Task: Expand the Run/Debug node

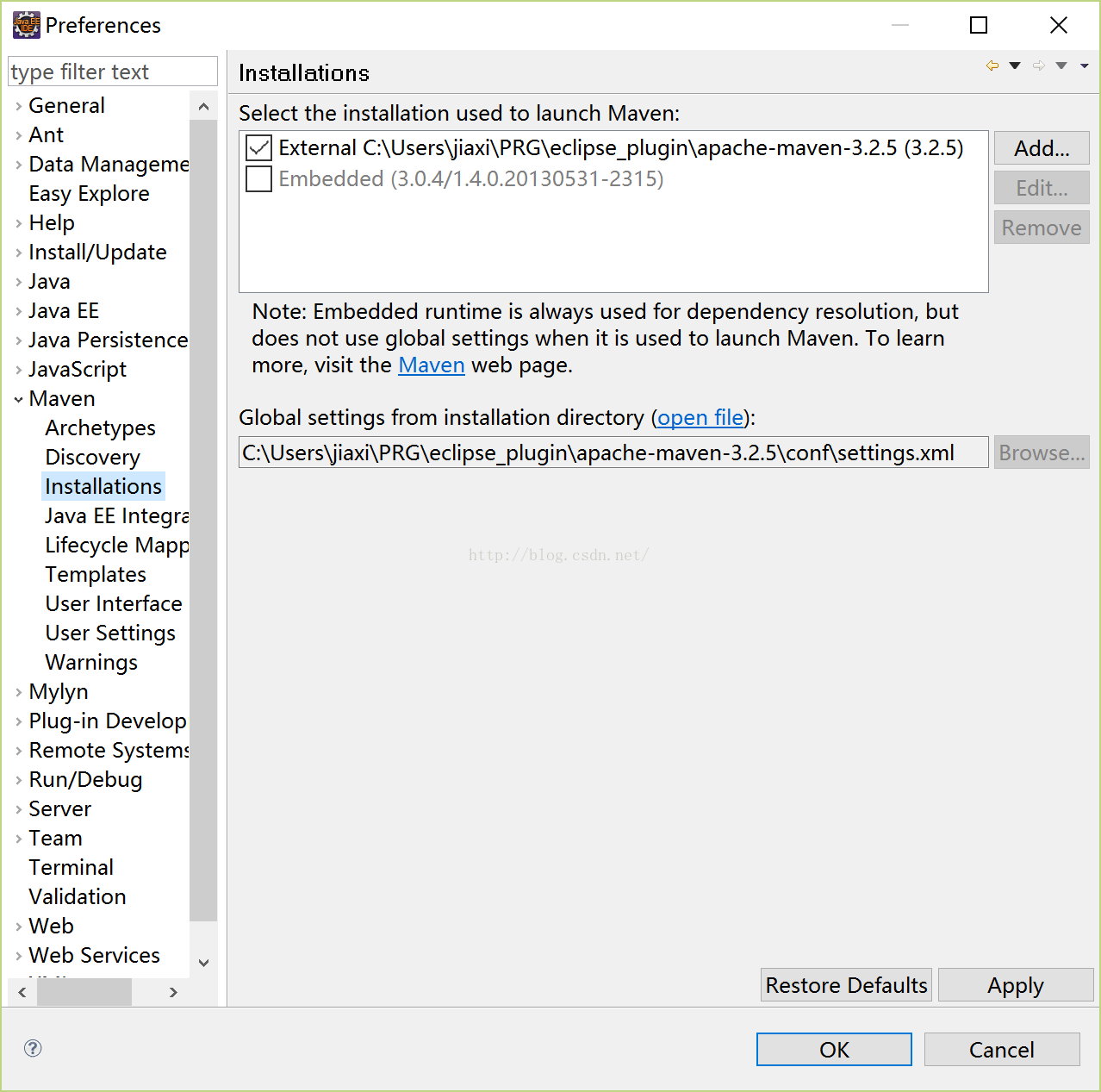Action: 19,780
